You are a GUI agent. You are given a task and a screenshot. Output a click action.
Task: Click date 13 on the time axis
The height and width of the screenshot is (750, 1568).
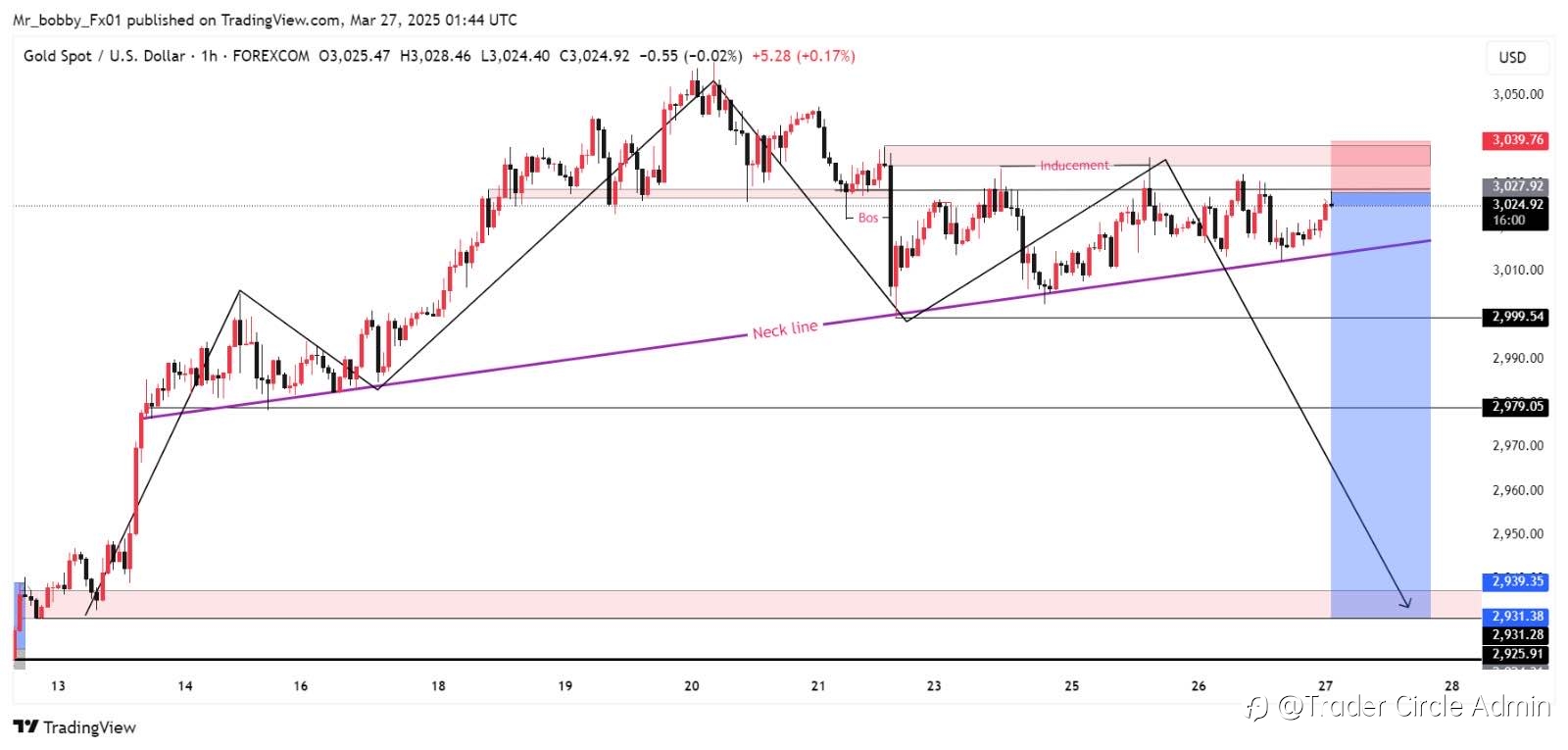(58, 686)
